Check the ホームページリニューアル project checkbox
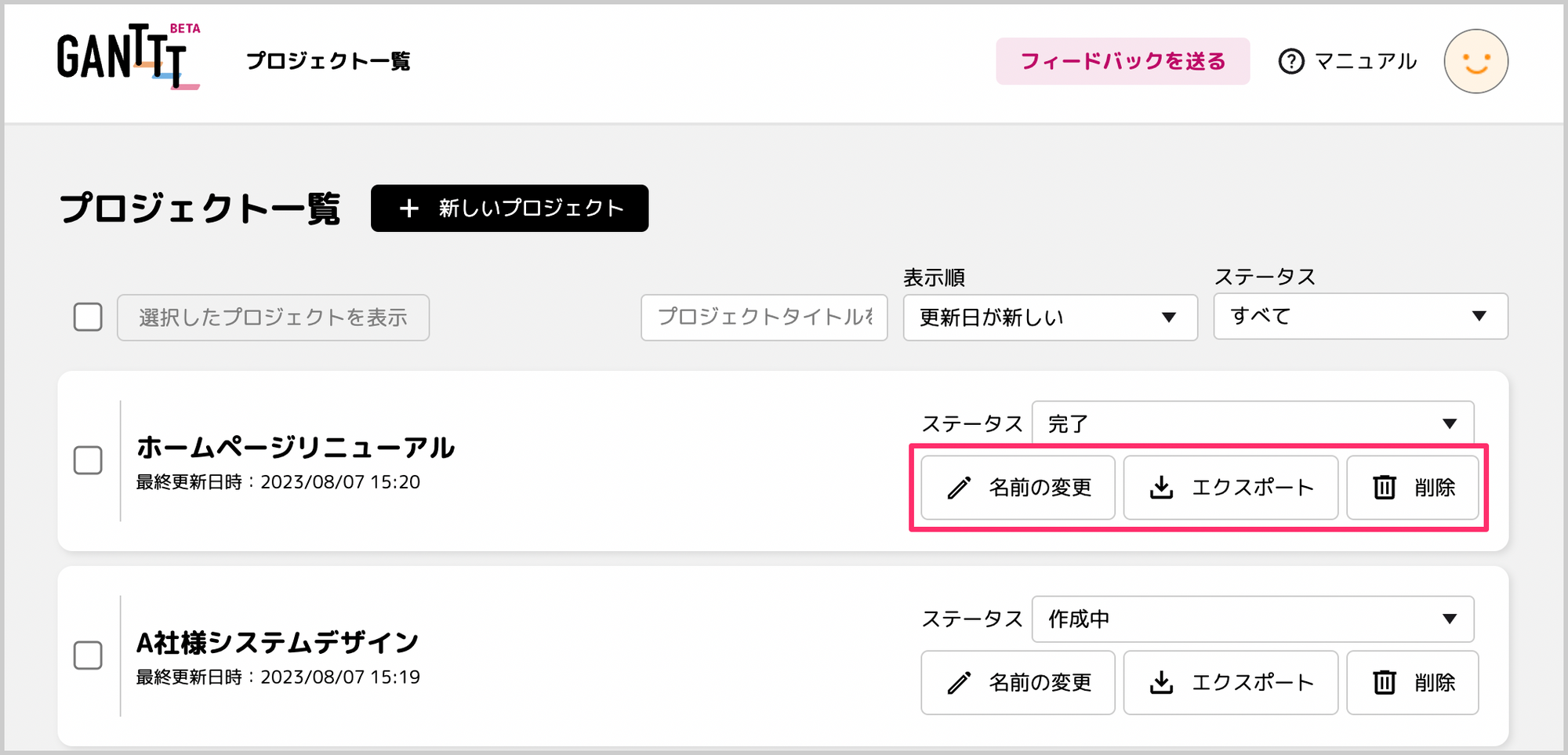1568x755 pixels. [x=88, y=460]
